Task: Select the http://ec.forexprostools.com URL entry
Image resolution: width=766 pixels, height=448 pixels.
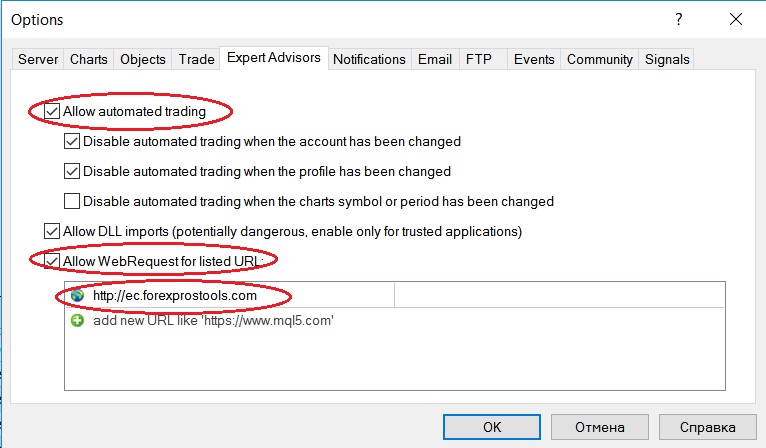Action: (x=175, y=296)
